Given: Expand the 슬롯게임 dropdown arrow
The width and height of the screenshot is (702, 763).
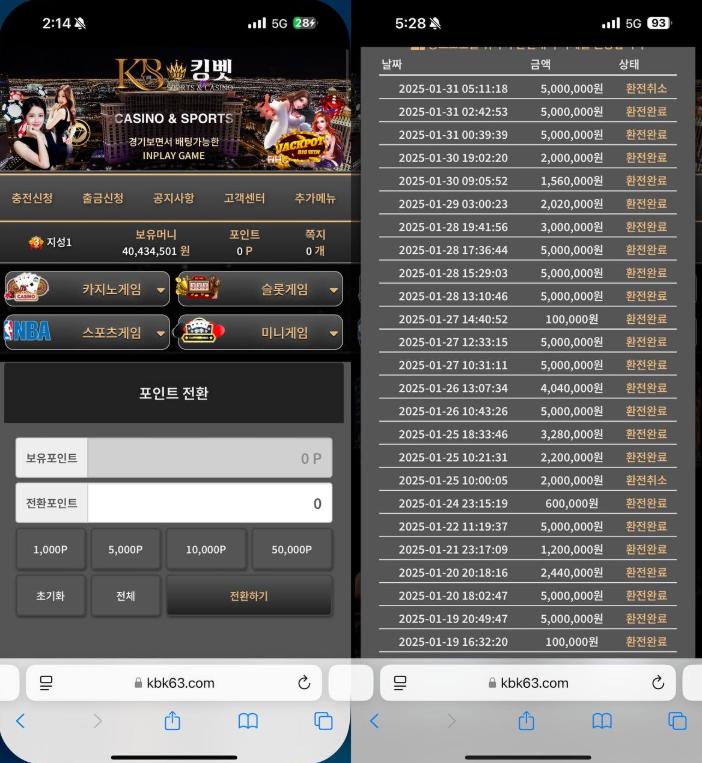Looking at the screenshot, I should tap(334, 290).
